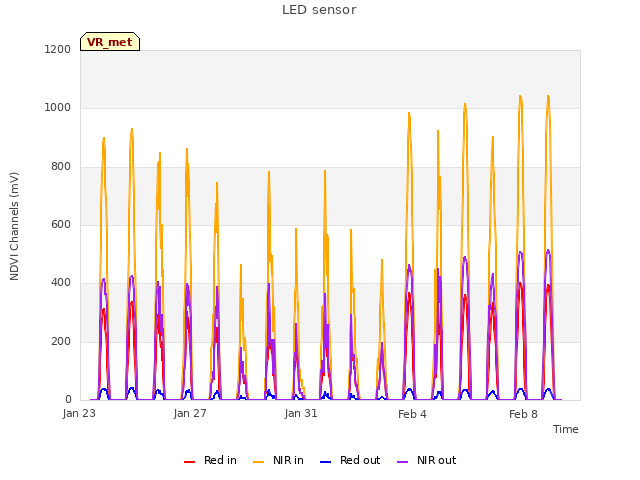
Task: Toggle the NIR in legend entry
Action: point(279,460)
